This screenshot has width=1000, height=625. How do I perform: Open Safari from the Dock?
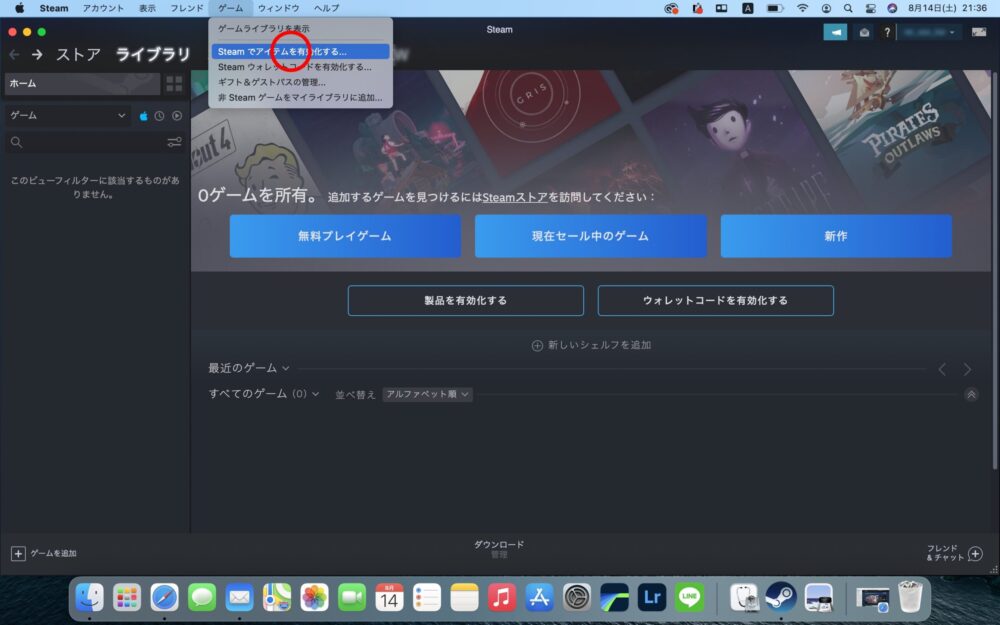pyautogui.click(x=165, y=598)
